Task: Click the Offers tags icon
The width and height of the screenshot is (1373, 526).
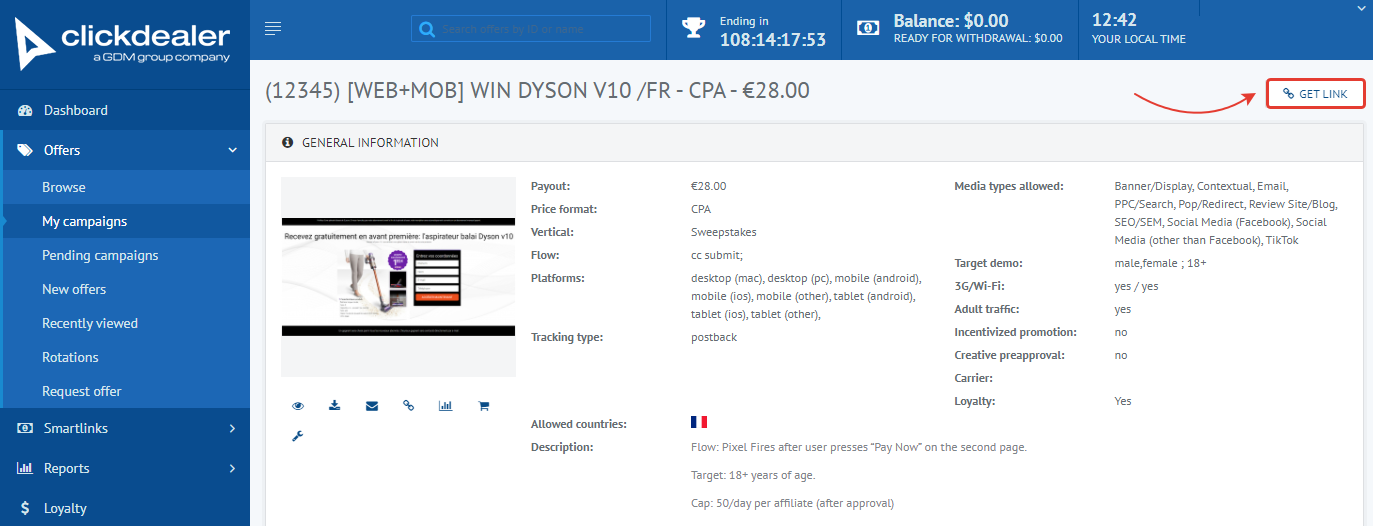Action: 25,150
